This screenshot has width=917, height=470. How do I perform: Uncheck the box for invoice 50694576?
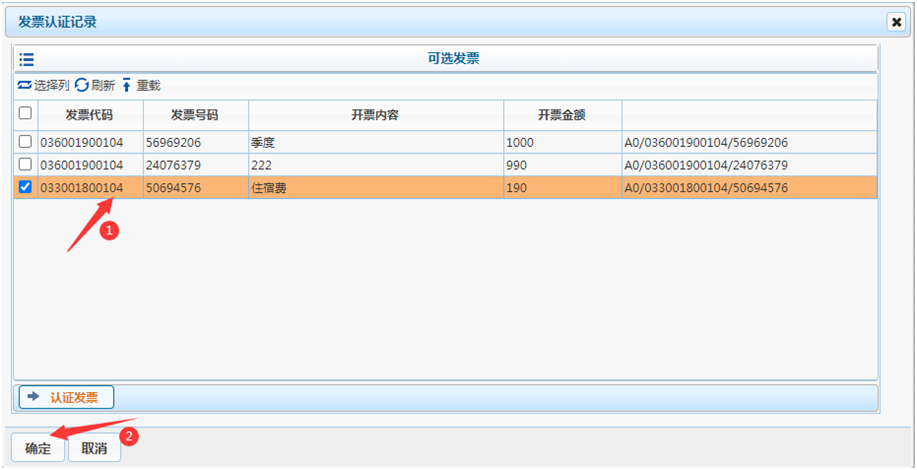(x=25, y=187)
